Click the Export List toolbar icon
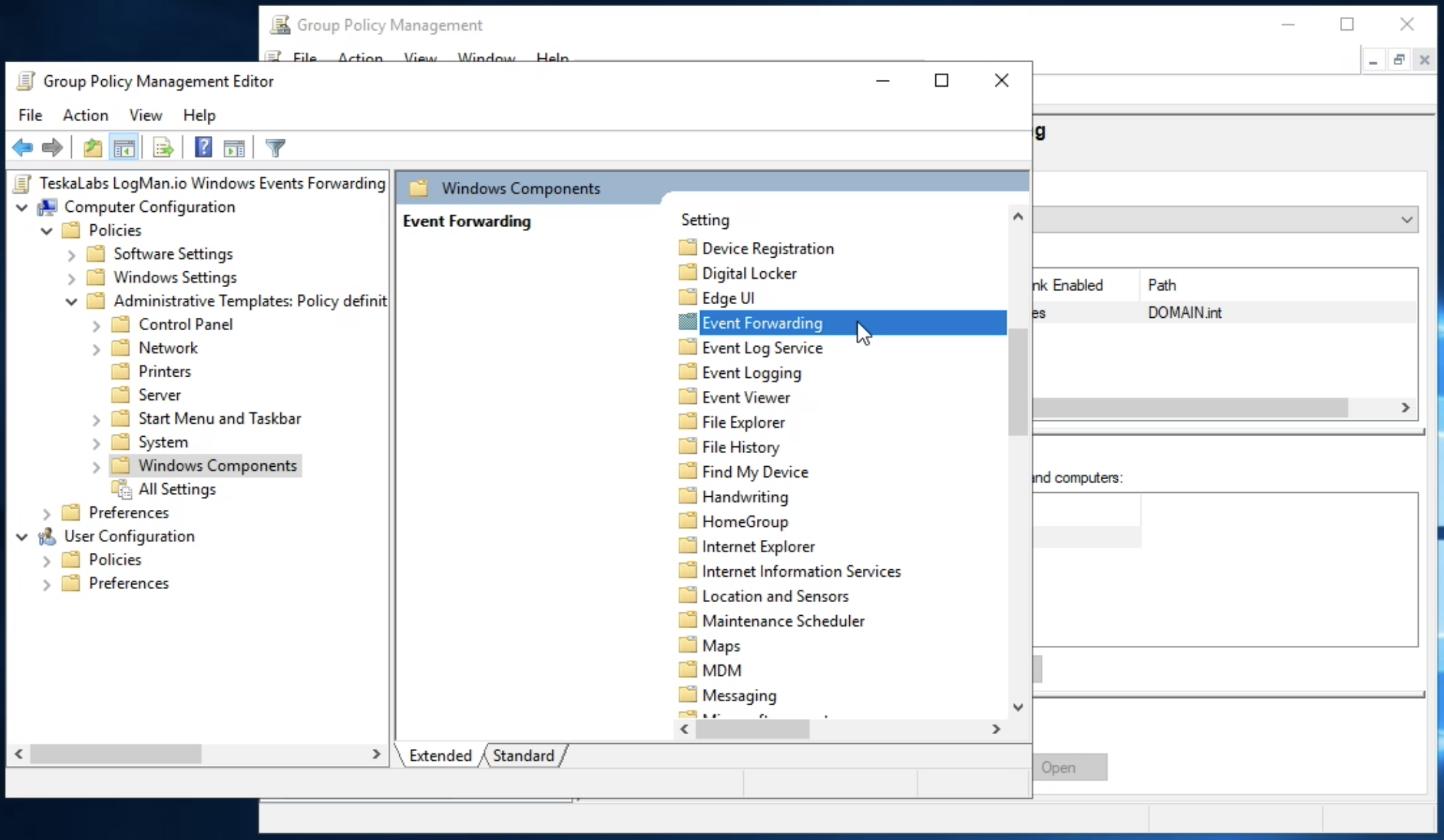The image size is (1444, 840). point(163,147)
